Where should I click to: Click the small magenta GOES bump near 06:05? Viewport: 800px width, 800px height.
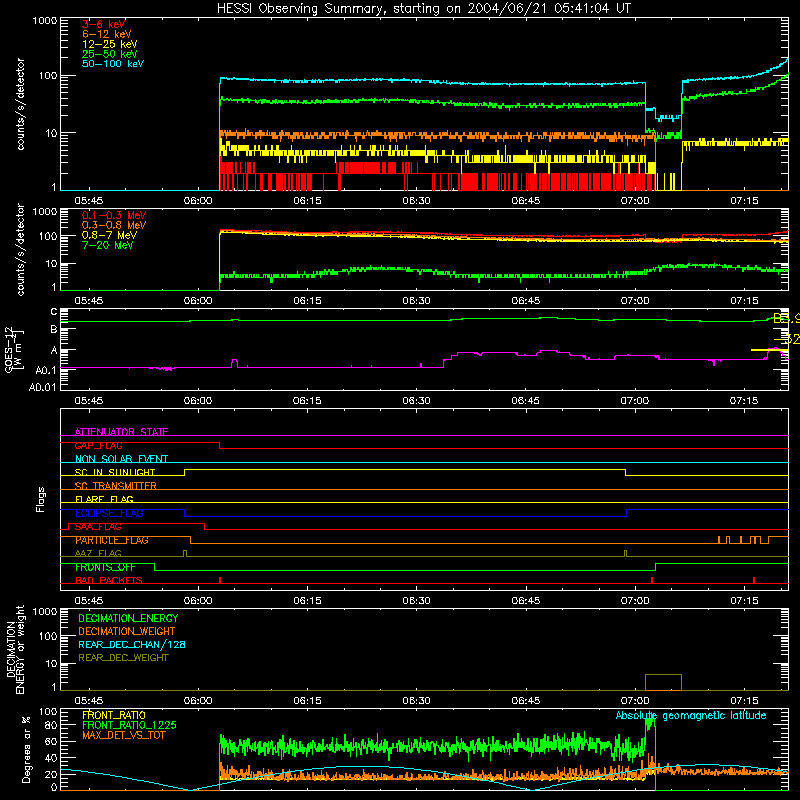[x=234, y=363]
